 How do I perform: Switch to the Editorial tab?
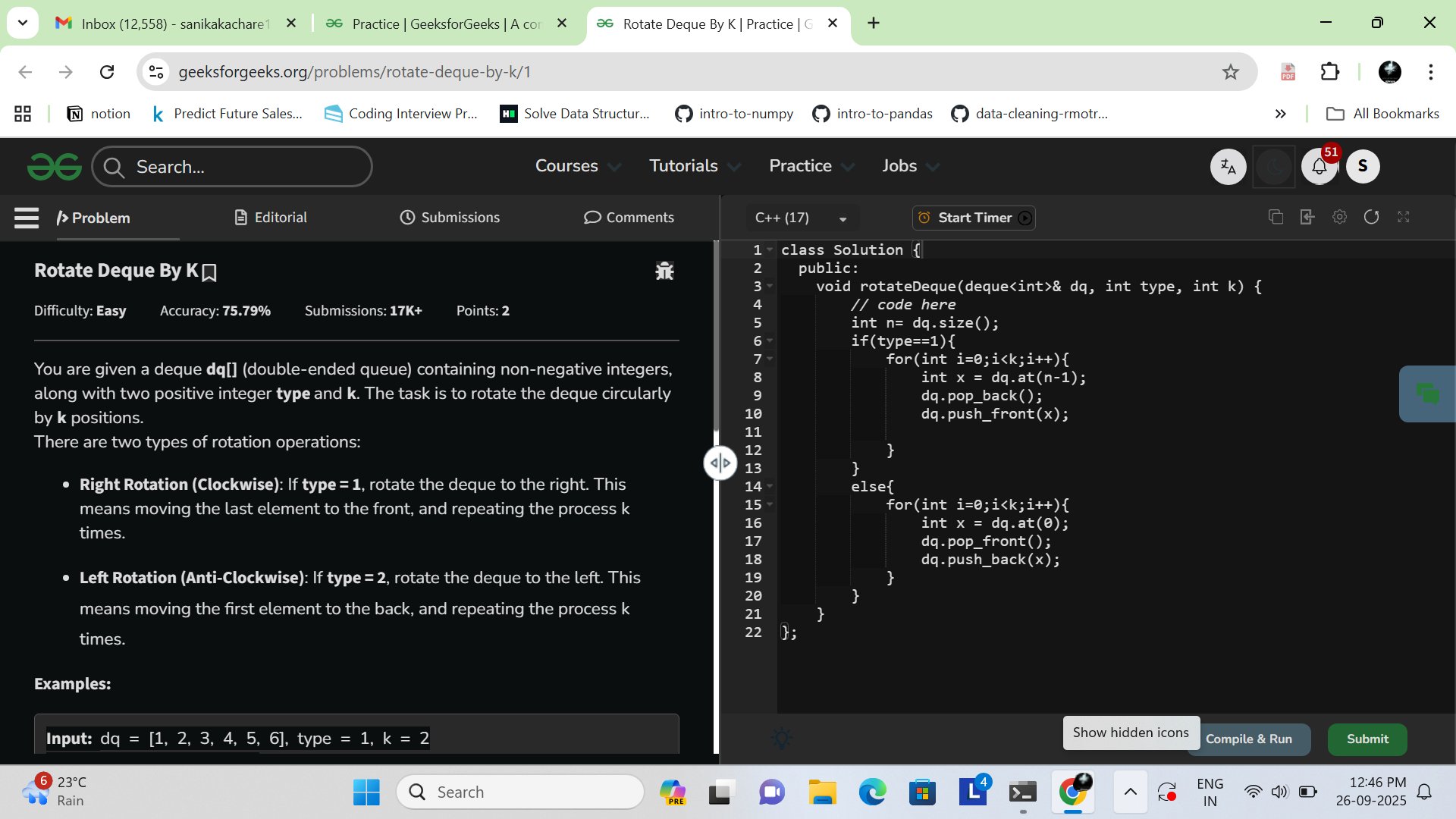[271, 218]
